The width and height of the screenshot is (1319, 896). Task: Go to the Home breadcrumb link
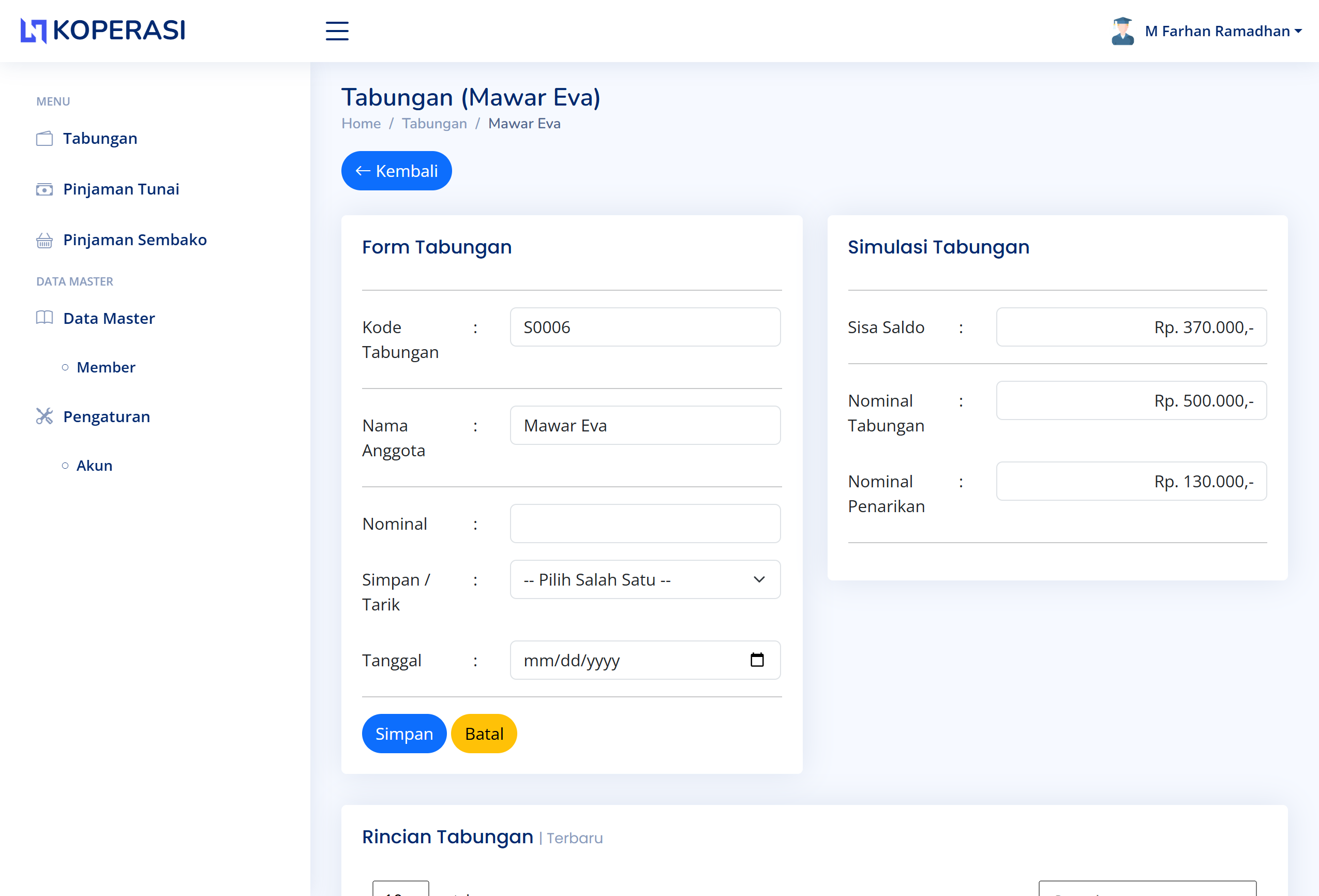[x=361, y=124]
